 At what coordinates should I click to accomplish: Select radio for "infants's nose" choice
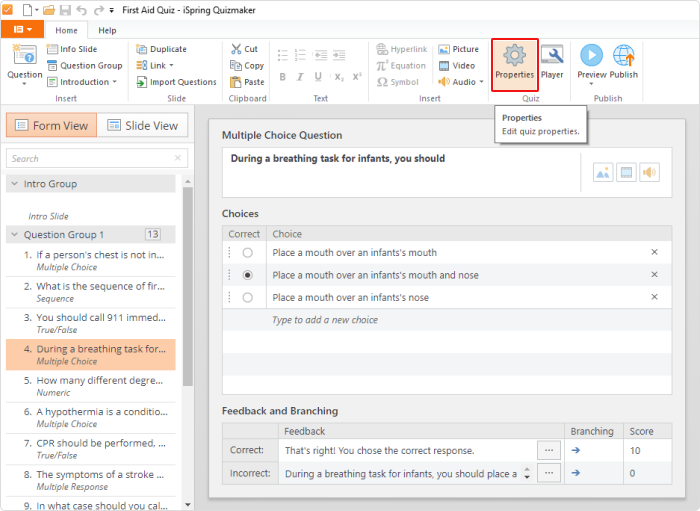pyautogui.click(x=247, y=298)
